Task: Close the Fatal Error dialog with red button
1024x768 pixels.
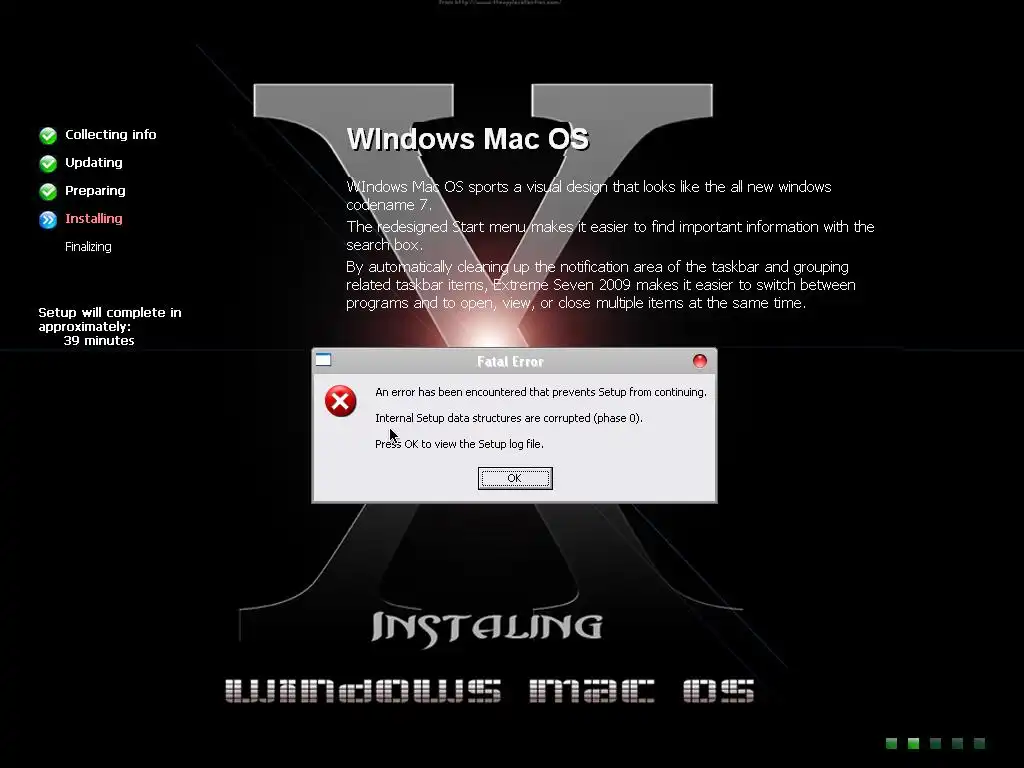Action: [x=699, y=361]
